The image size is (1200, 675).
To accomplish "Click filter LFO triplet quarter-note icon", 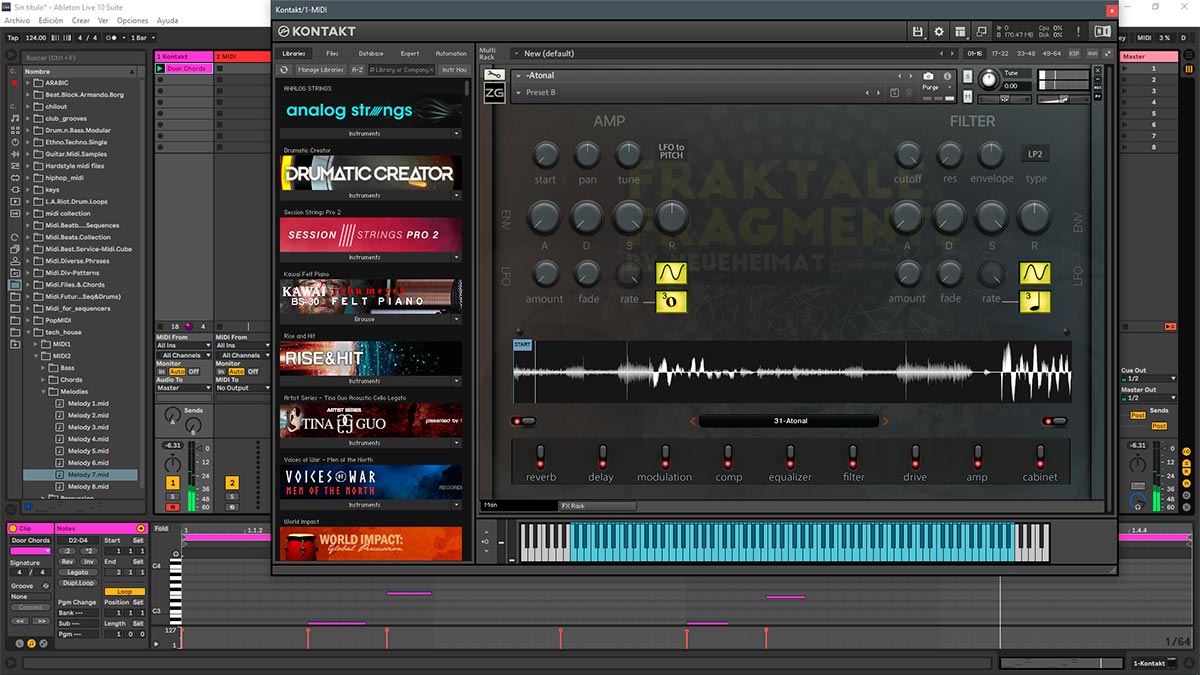I will click(x=1034, y=301).
